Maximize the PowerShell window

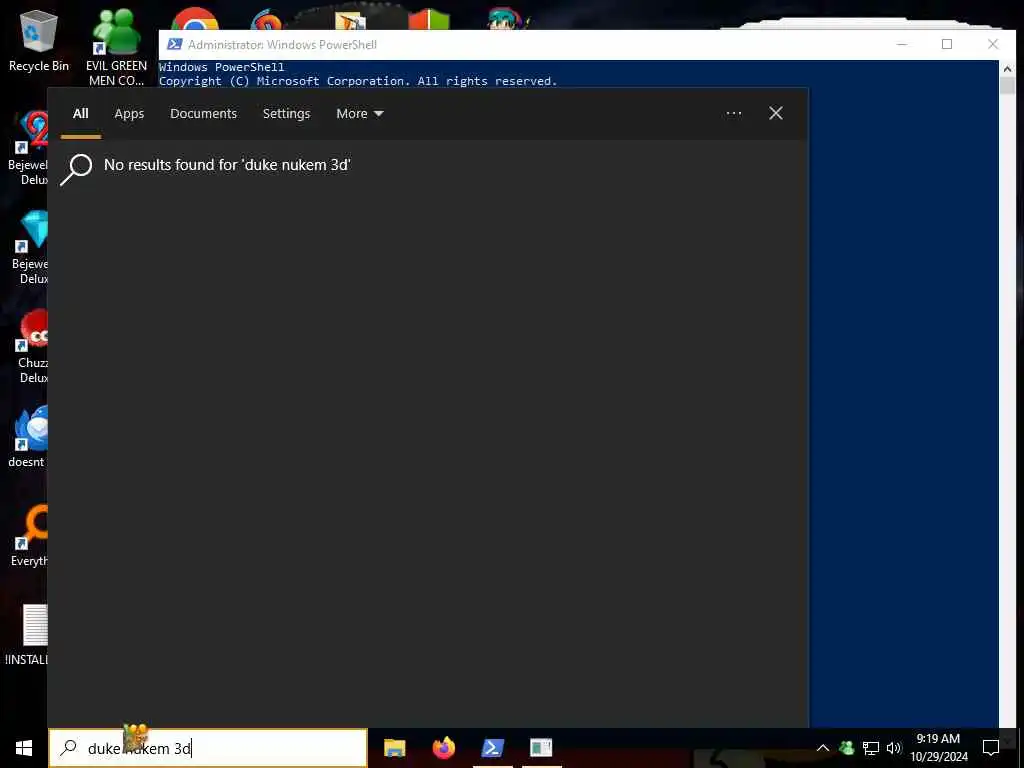click(947, 44)
